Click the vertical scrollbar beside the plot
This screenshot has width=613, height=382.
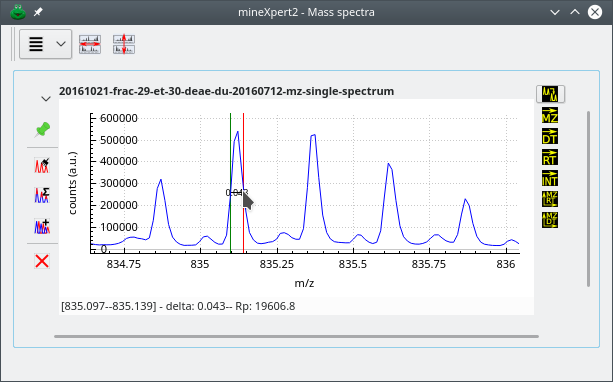tap(588, 199)
